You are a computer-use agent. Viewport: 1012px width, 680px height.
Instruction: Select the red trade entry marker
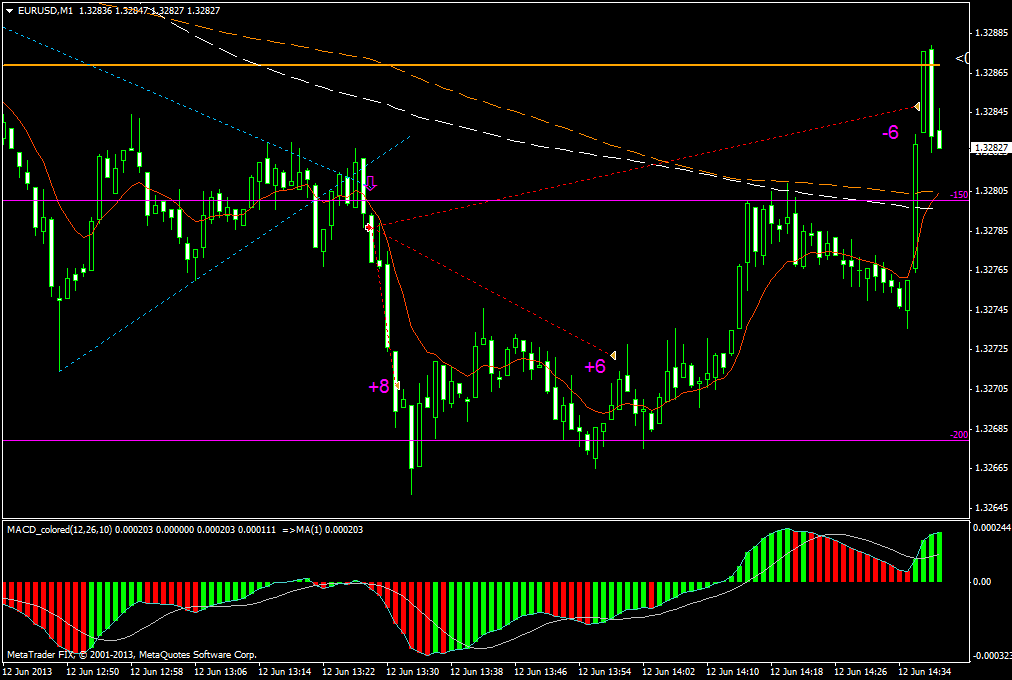[369, 227]
